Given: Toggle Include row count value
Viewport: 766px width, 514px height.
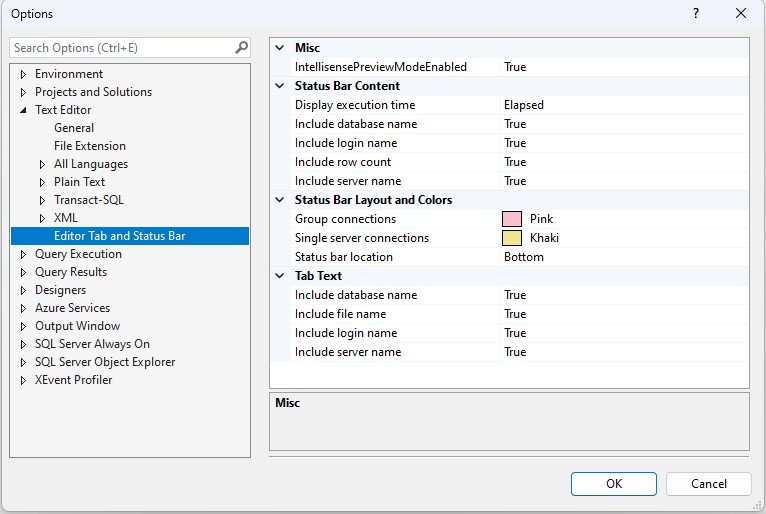Looking at the screenshot, I should click(620, 162).
